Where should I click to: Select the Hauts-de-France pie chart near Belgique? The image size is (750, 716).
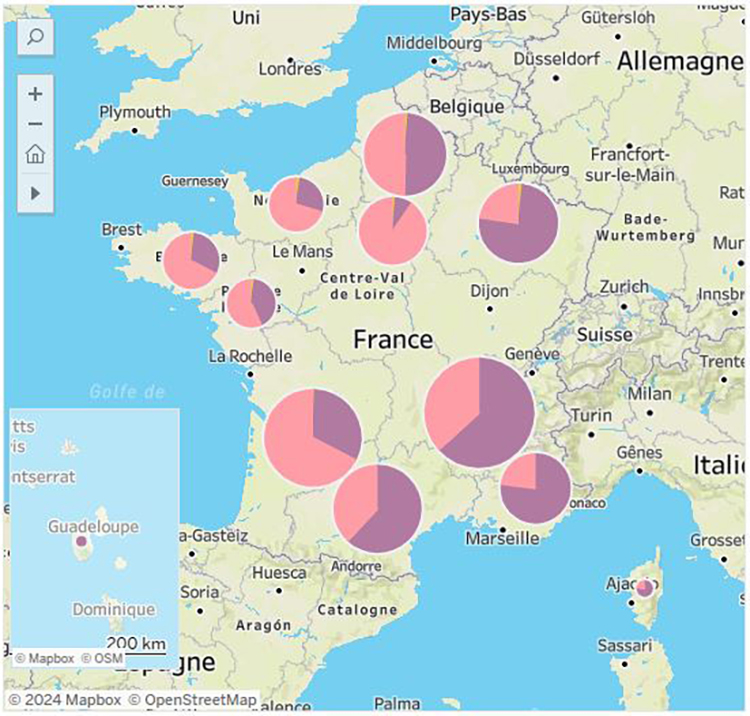coord(405,154)
